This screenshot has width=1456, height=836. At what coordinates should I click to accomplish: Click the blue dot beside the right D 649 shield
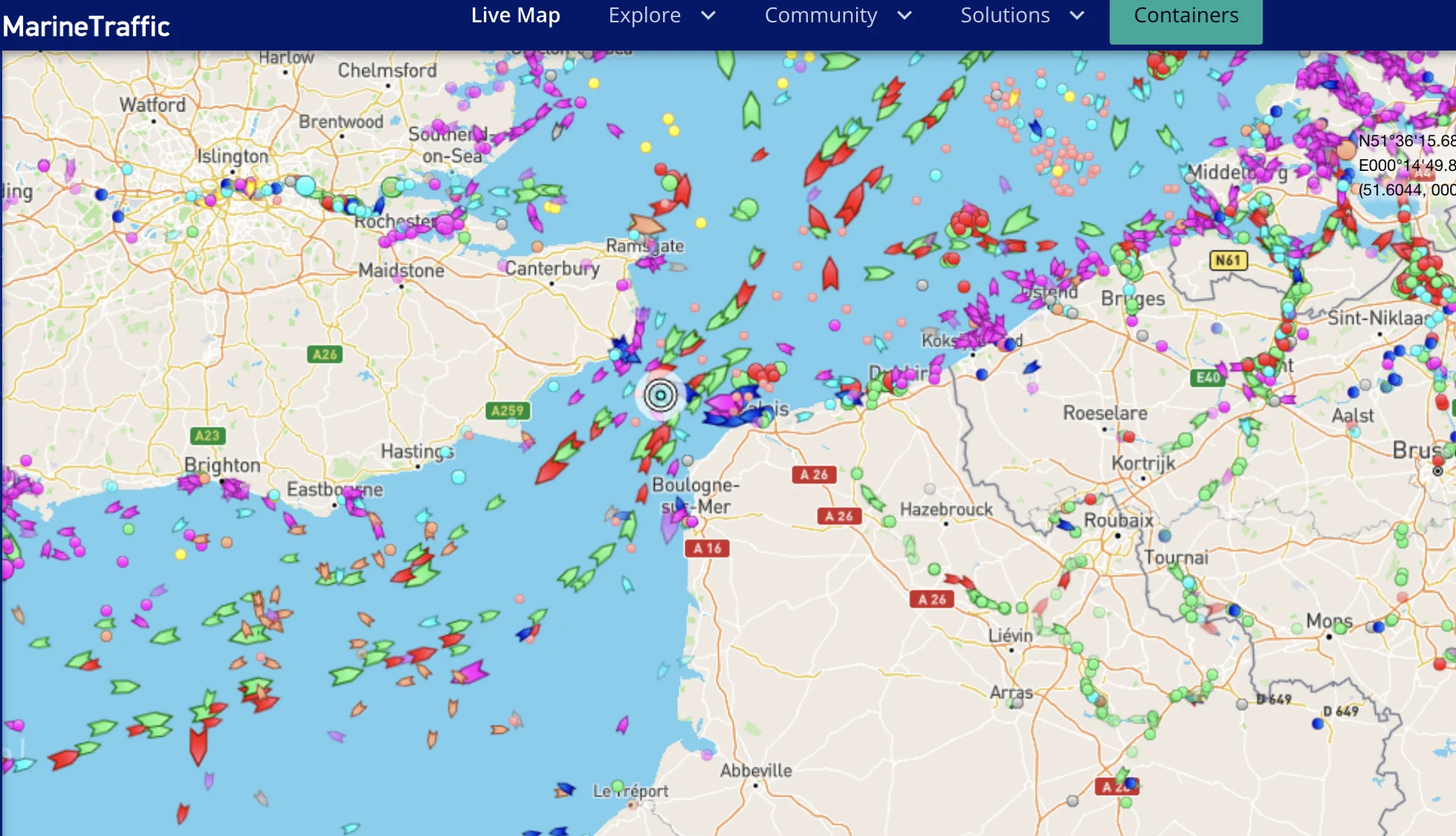pyautogui.click(x=1317, y=723)
